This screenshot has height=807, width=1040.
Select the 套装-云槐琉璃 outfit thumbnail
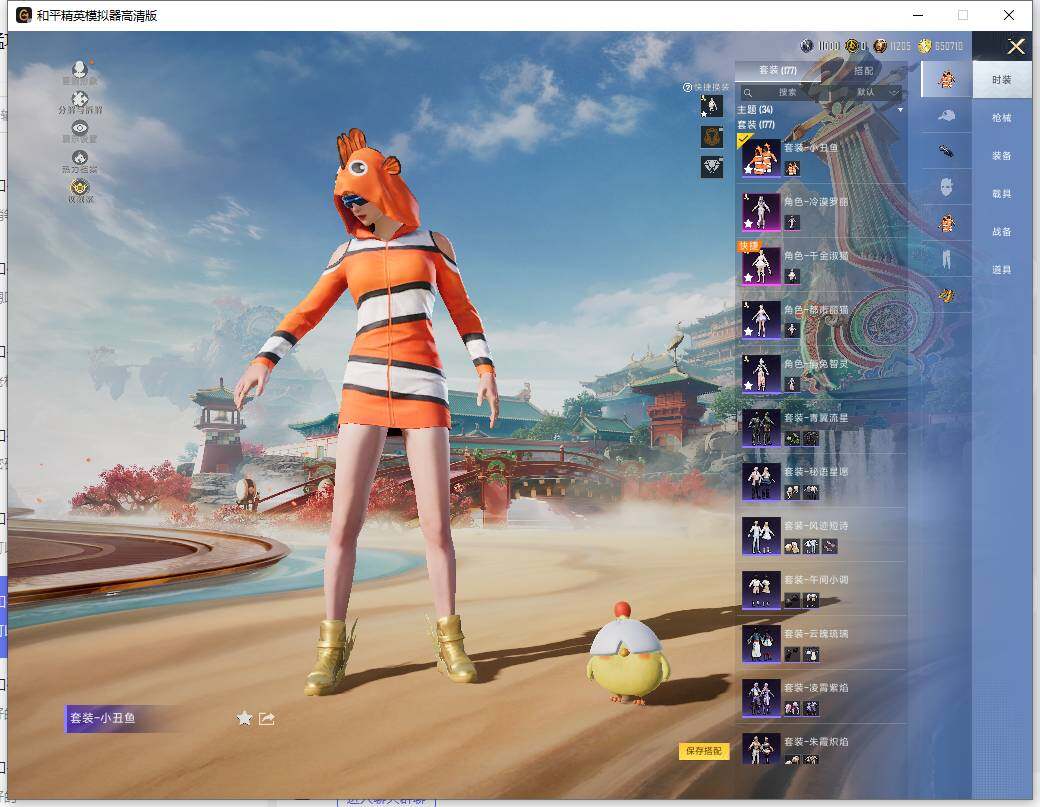(x=761, y=644)
